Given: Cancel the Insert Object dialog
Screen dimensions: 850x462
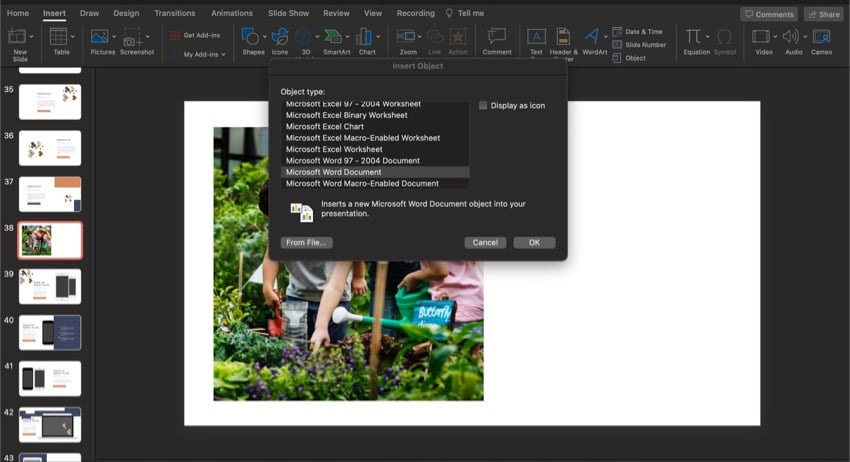Looking at the screenshot, I should [x=485, y=242].
